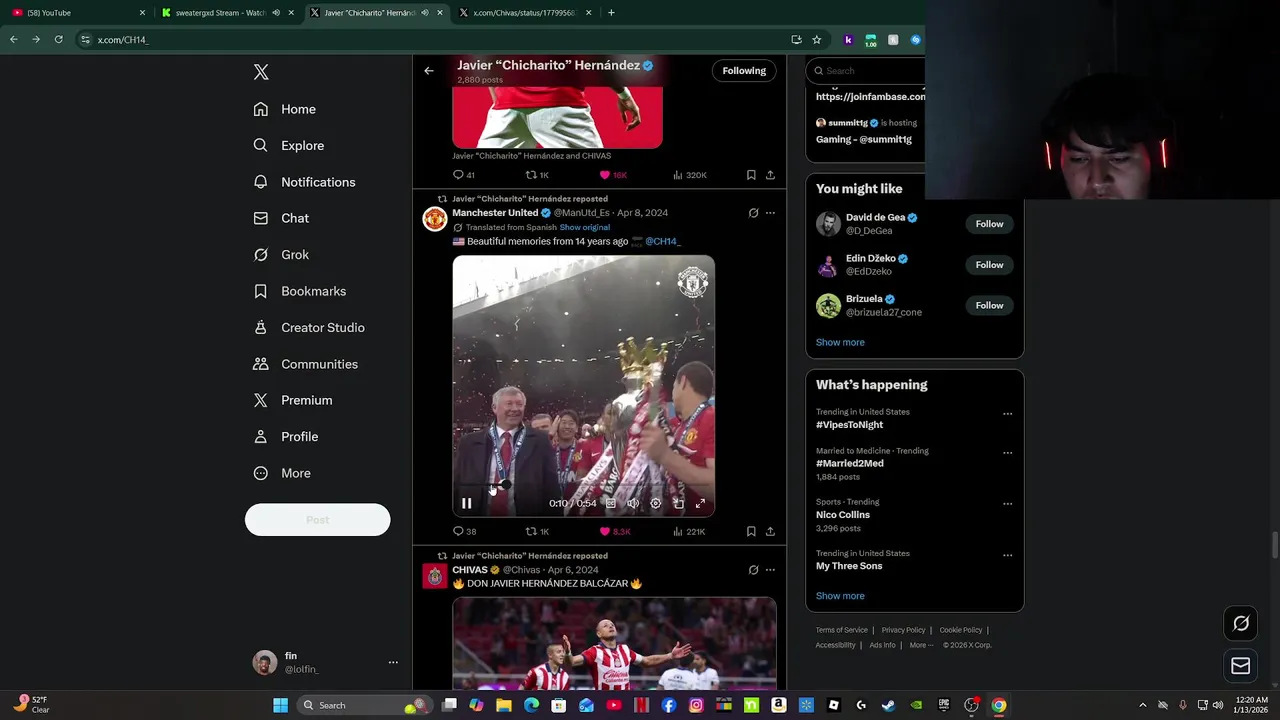Open video playback settings gear
Viewport: 1280px width, 720px height.
pyautogui.click(x=655, y=503)
